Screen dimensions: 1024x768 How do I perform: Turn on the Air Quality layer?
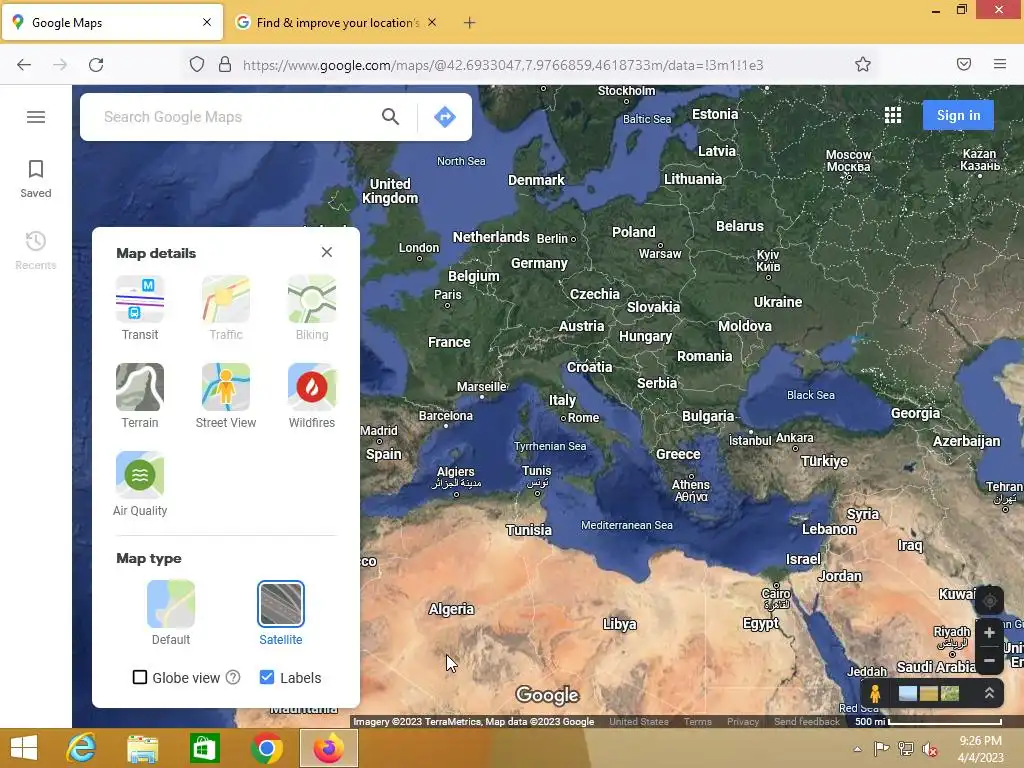click(x=140, y=485)
